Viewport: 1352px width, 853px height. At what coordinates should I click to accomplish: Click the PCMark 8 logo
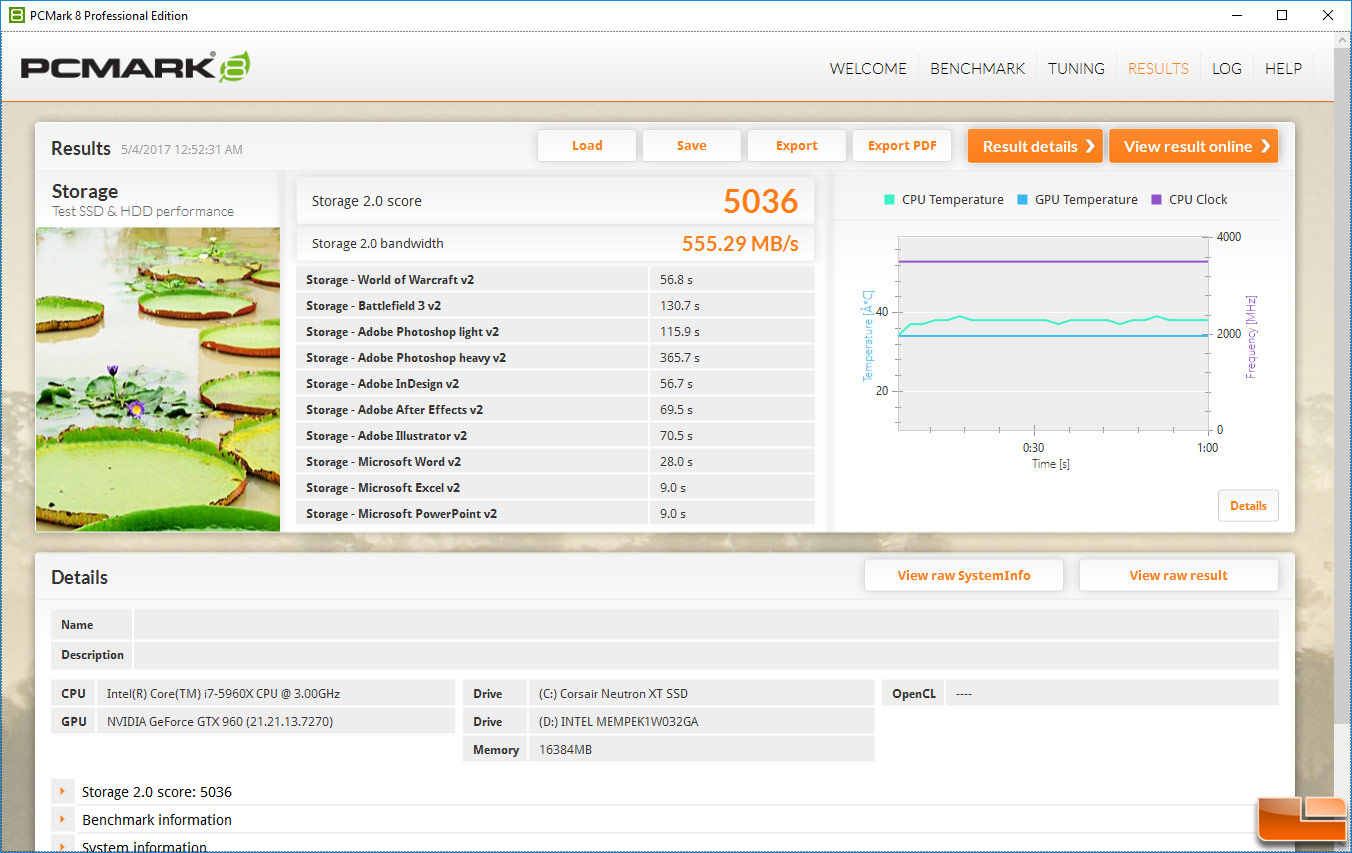pos(135,67)
